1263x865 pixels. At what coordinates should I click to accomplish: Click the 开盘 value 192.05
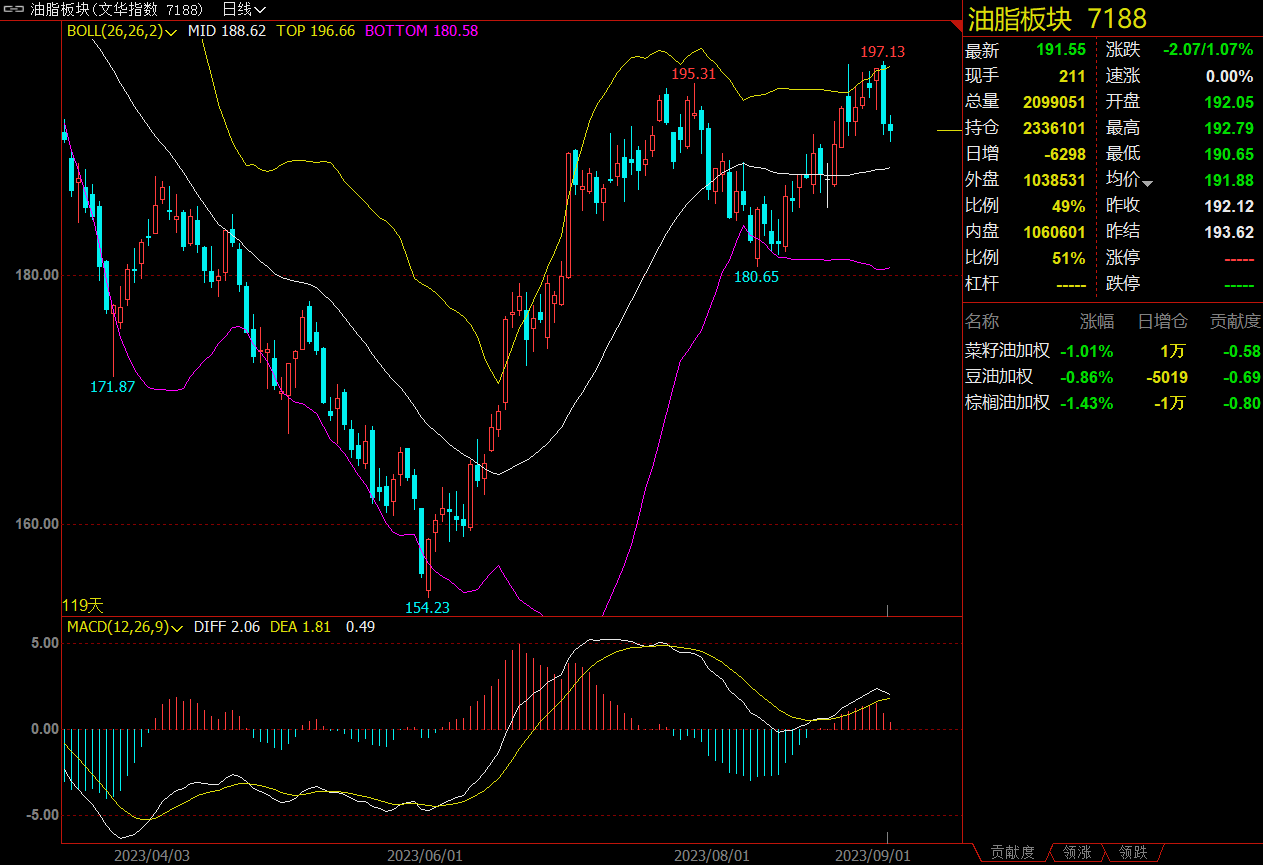1229,102
